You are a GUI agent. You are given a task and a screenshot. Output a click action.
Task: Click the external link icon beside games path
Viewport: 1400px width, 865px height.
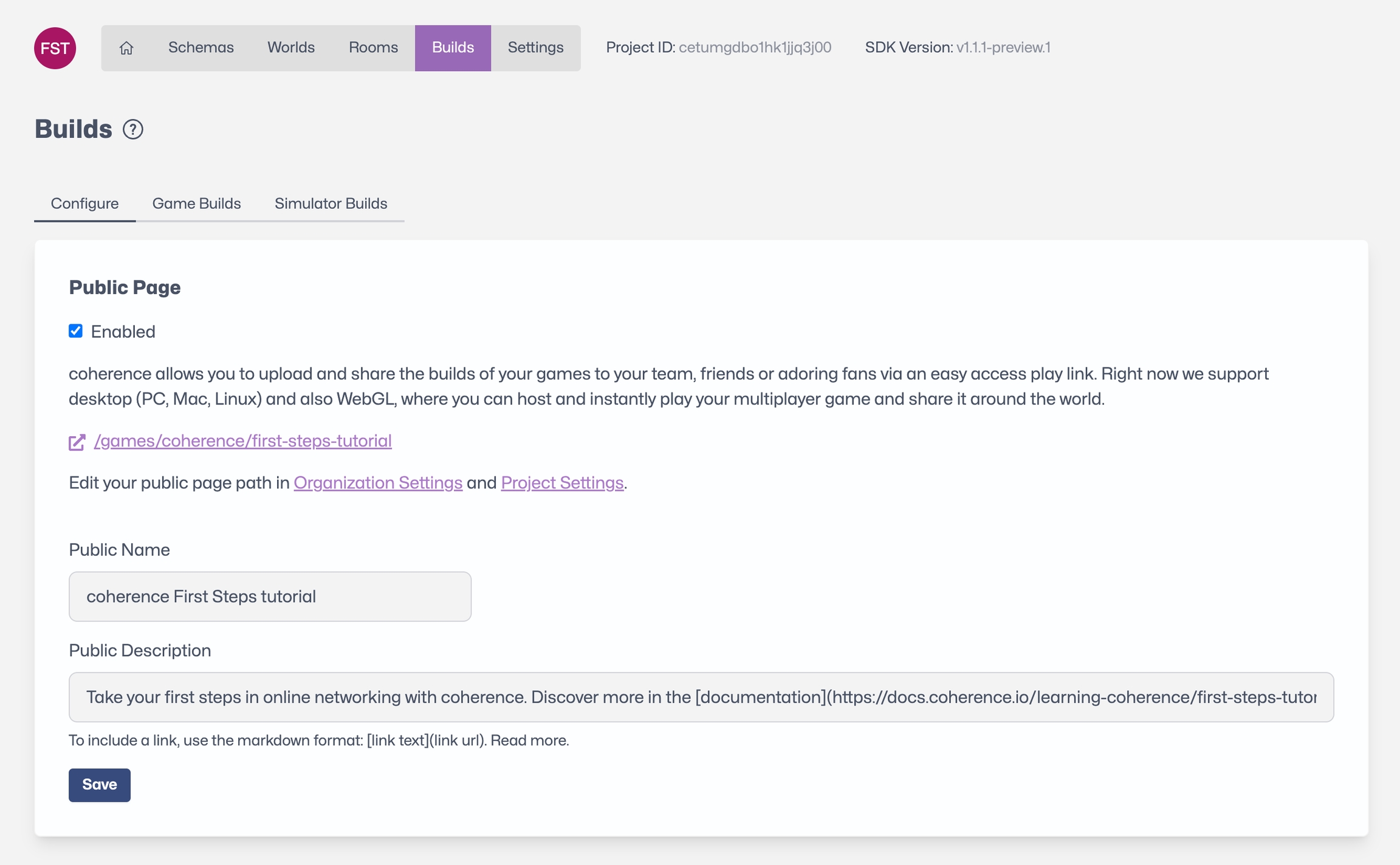click(77, 442)
